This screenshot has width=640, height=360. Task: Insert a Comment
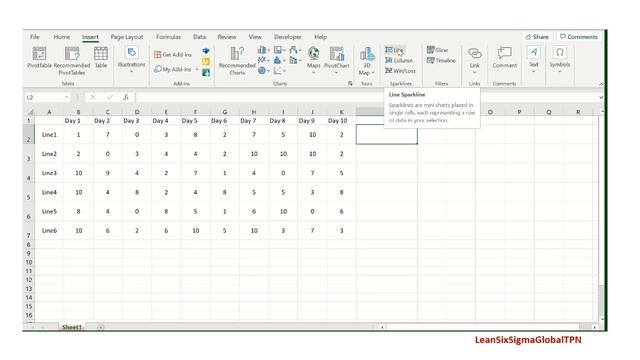tap(504, 57)
